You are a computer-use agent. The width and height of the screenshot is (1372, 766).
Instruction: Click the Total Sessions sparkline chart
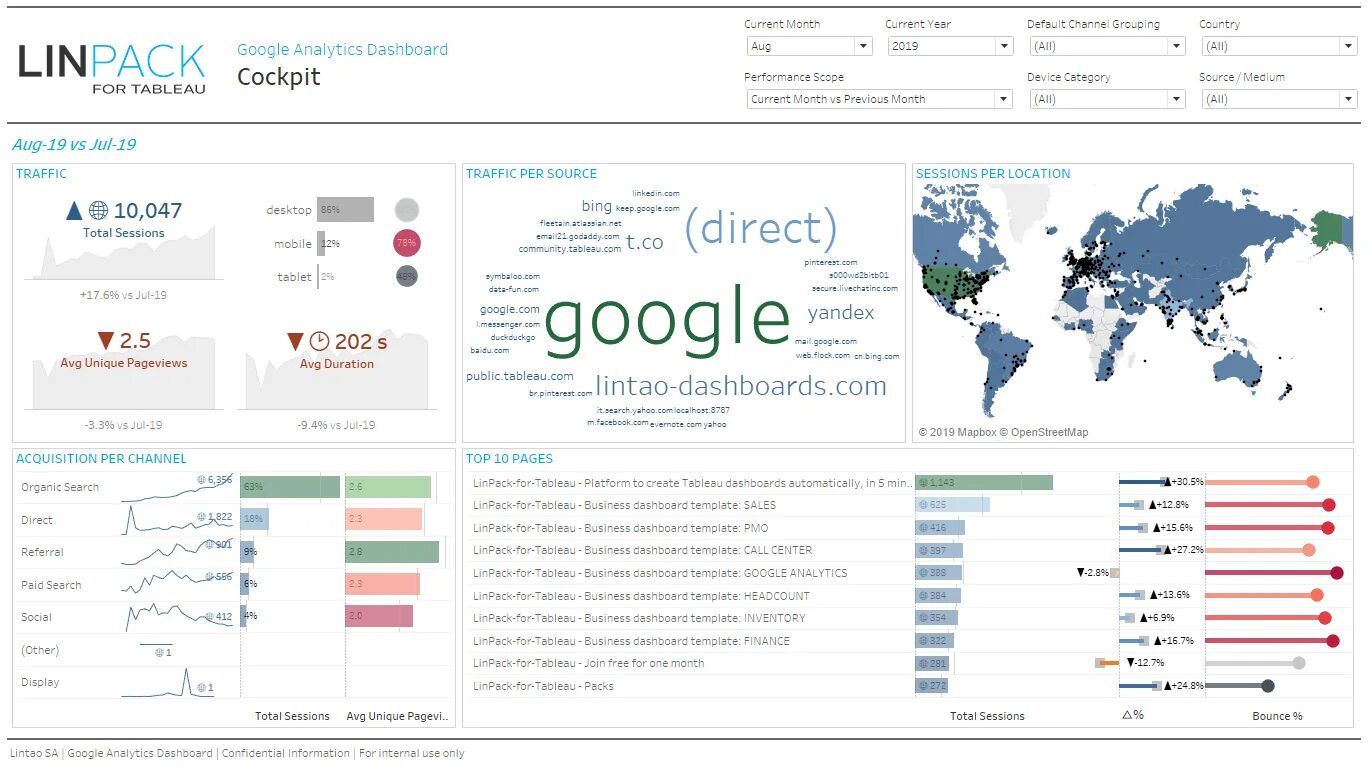coord(125,253)
